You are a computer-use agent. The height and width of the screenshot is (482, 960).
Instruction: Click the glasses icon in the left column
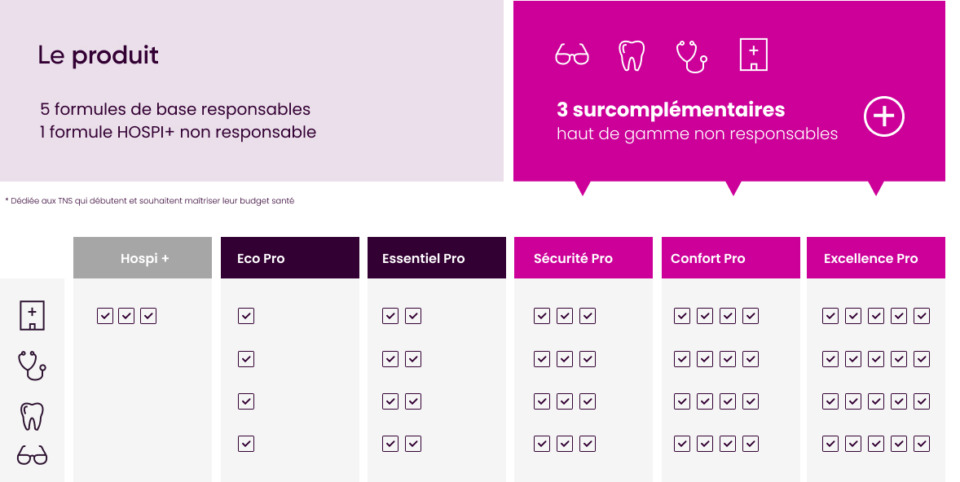coord(32,456)
